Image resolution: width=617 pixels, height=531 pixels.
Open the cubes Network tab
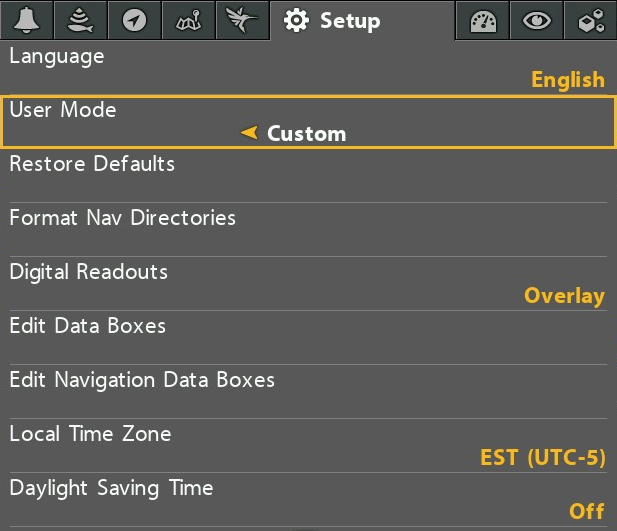tap(591, 20)
